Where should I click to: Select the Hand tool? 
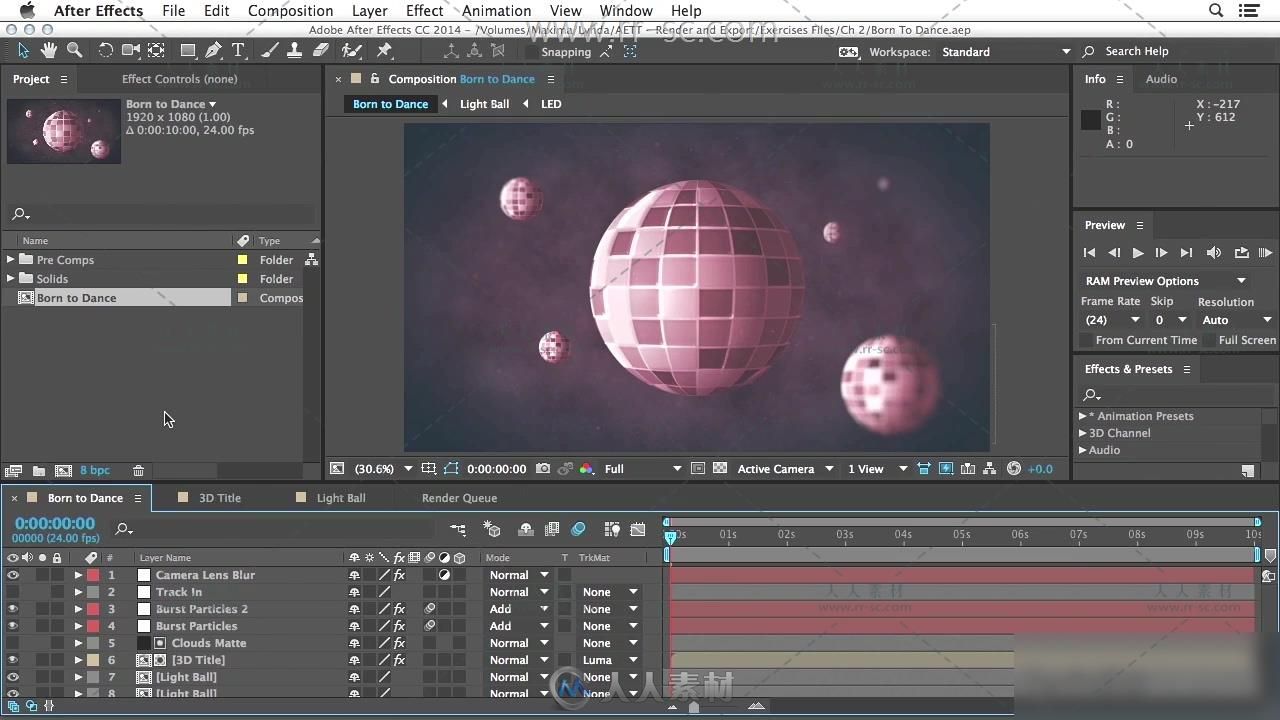(x=49, y=50)
